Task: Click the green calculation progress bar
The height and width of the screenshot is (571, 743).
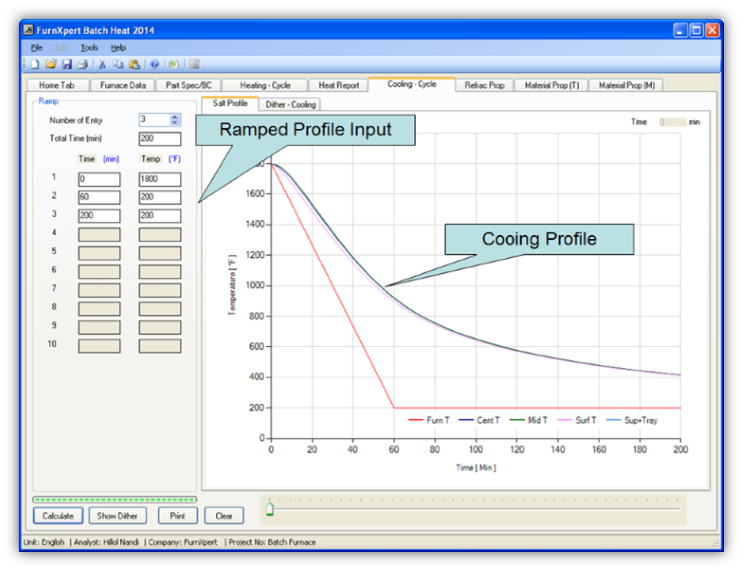Action: [114, 499]
